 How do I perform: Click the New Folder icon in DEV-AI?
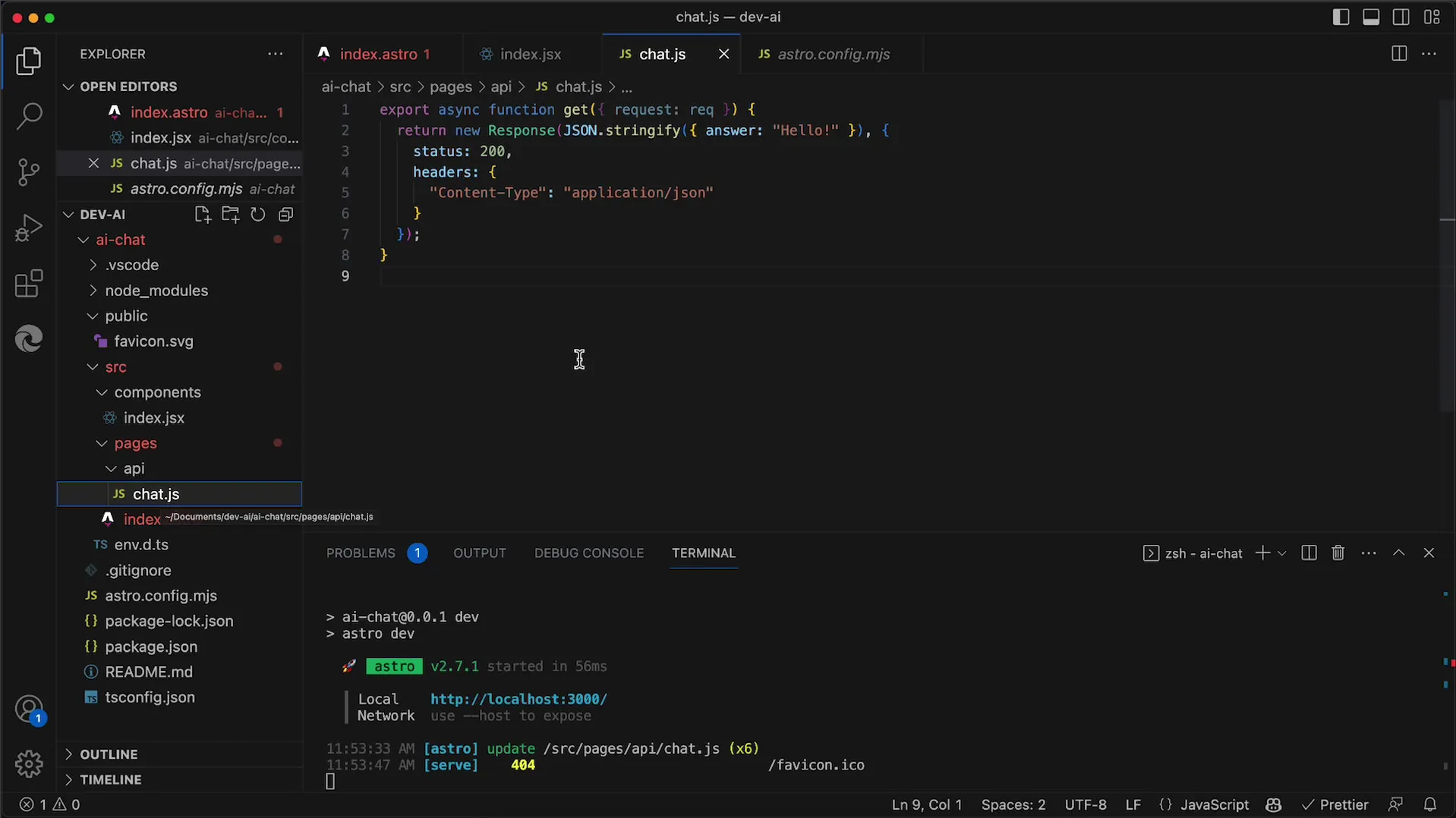230,215
